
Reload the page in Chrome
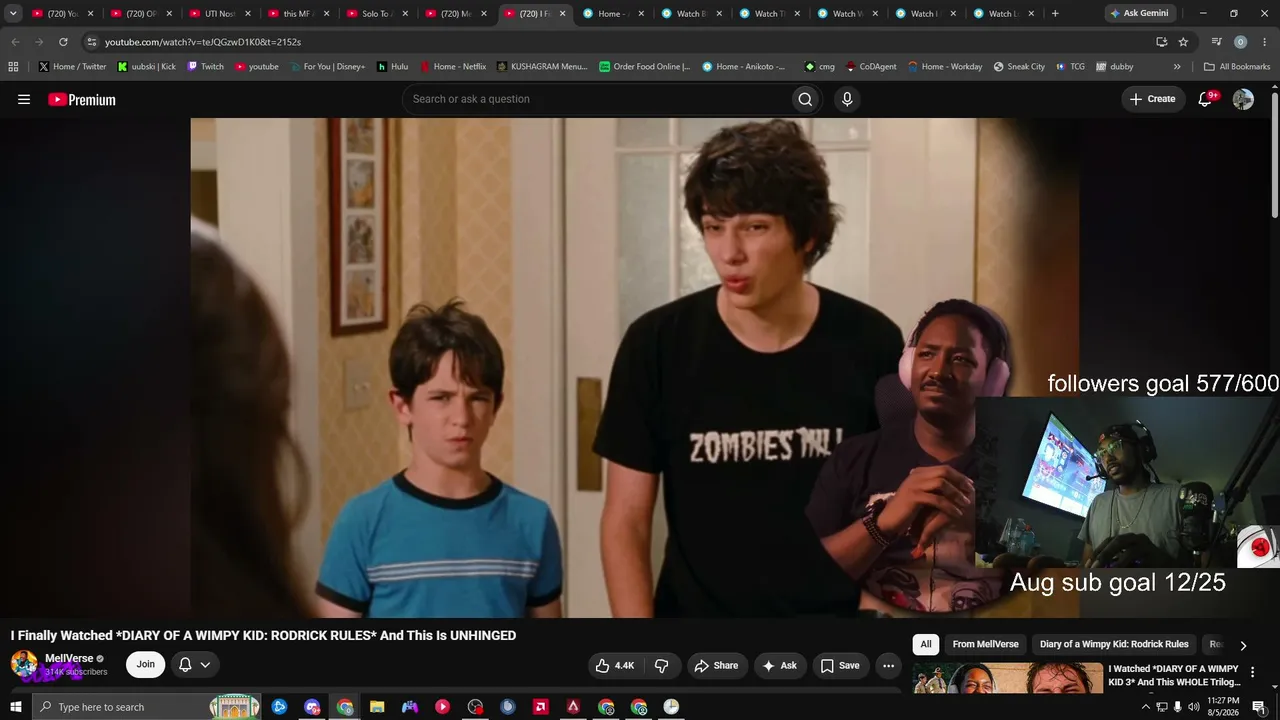63,42
